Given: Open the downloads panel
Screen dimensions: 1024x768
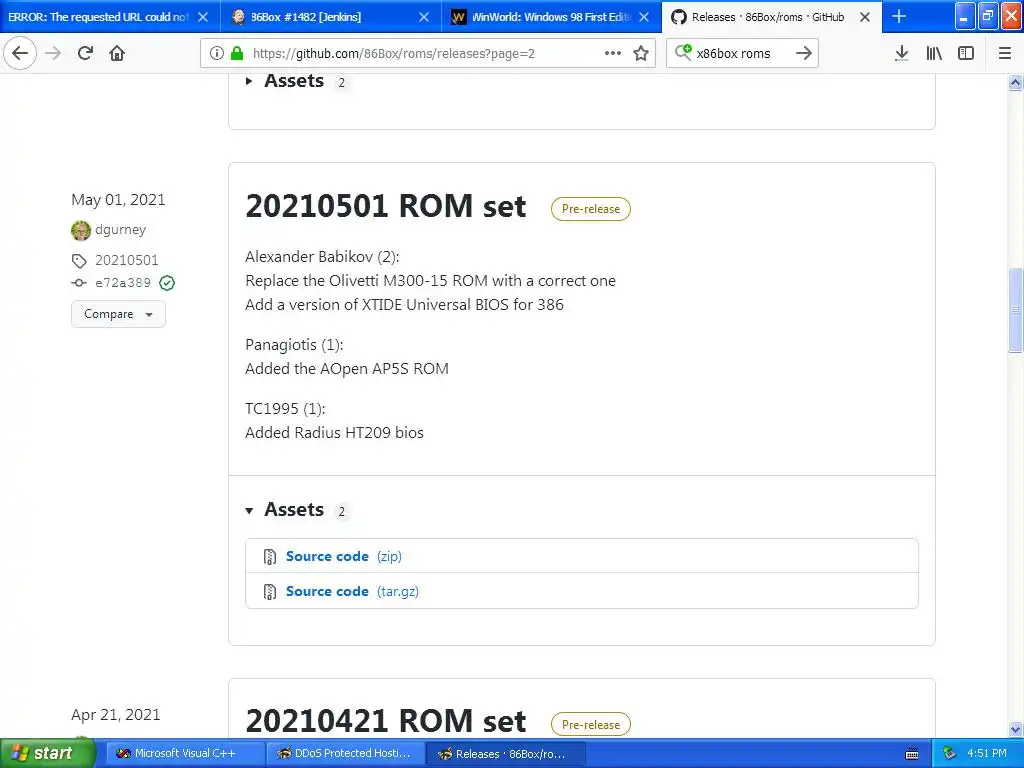Looking at the screenshot, I should pos(902,53).
